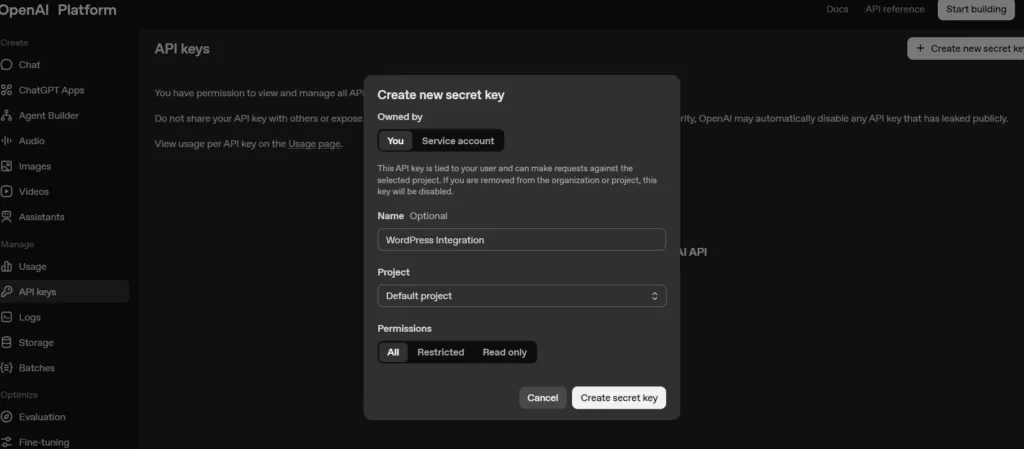This screenshot has width=1024, height=449.
Task: Click the Chat speech bubble icon
Action: [x=7, y=65]
